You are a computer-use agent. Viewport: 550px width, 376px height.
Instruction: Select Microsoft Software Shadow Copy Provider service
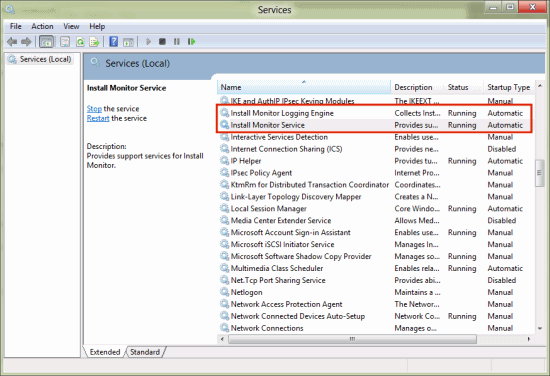(301, 256)
